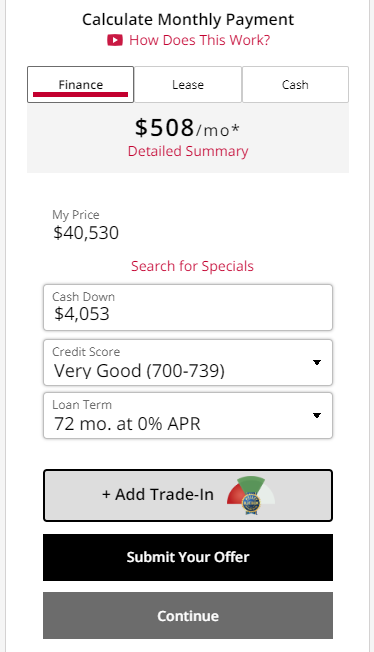Select the 72 mo. at 0% APR loan term

[188, 415]
